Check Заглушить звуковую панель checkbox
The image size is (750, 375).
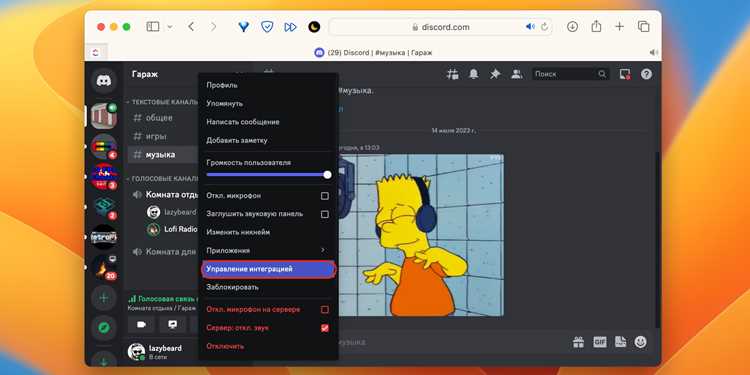pos(325,214)
